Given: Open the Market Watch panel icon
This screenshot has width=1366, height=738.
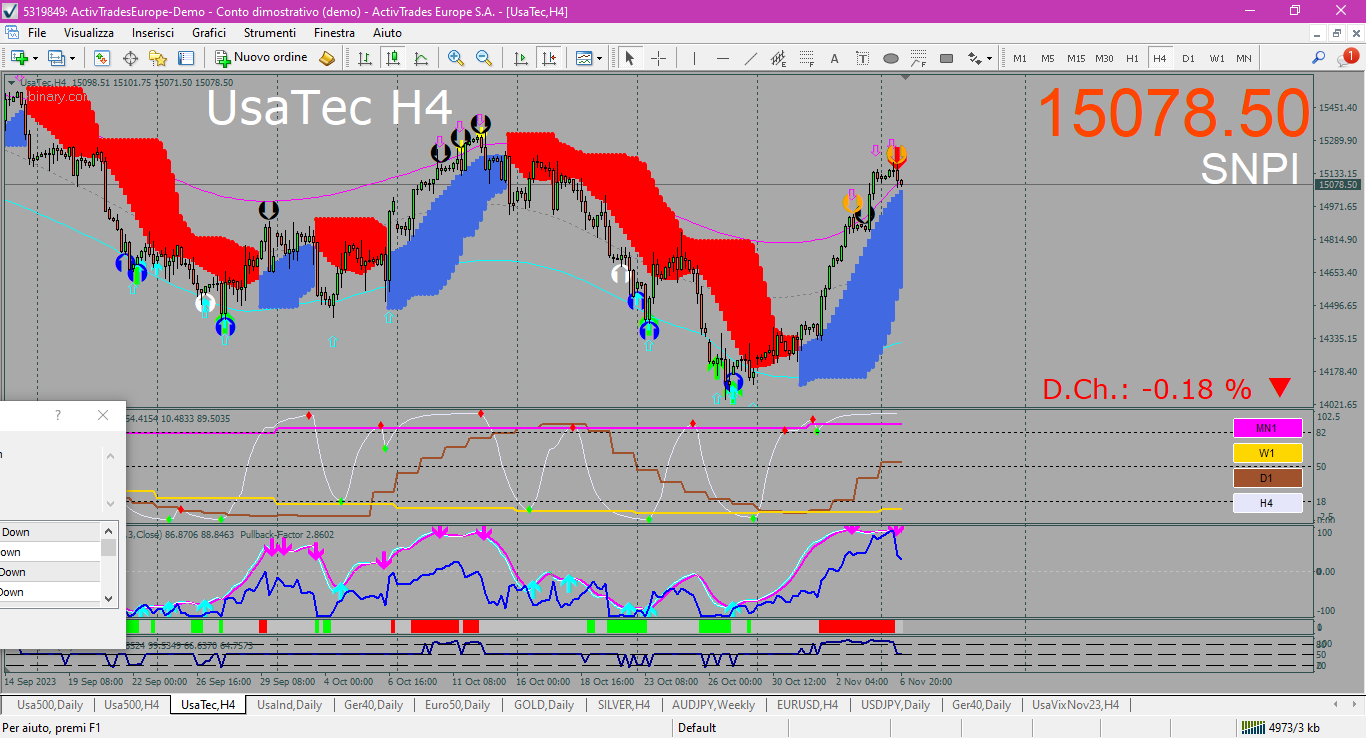Looking at the screenshot, I should click(x=102, y=58).
